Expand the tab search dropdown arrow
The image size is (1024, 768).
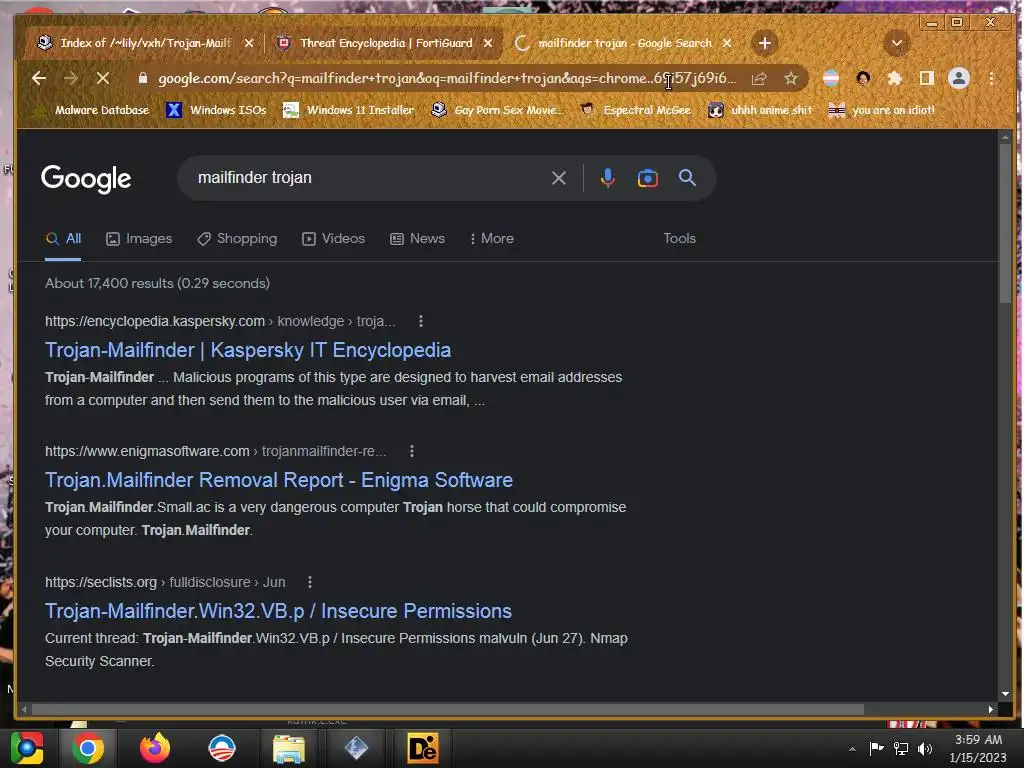click(897, 44)
